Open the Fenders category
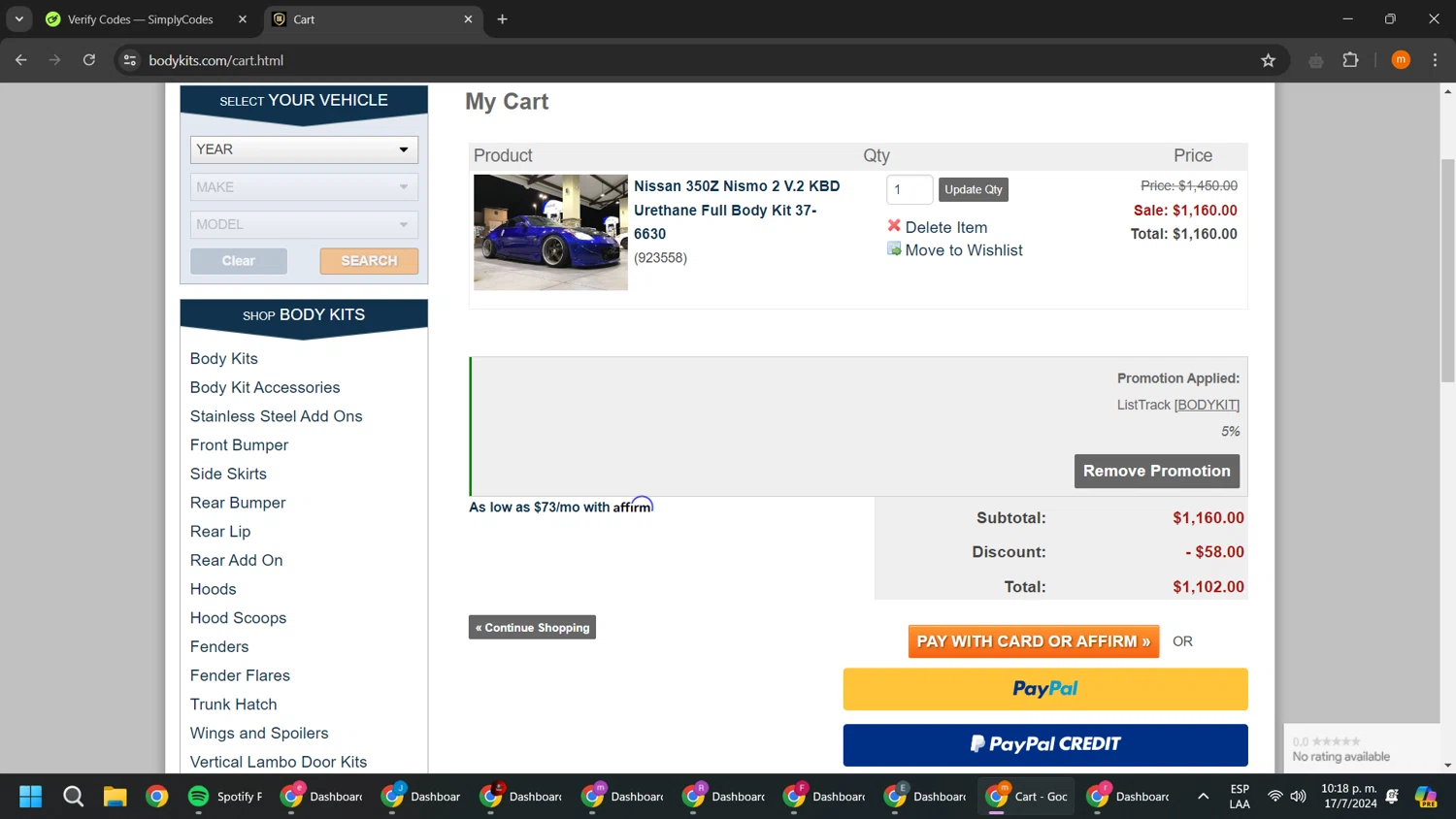 [x=219, y=646]
